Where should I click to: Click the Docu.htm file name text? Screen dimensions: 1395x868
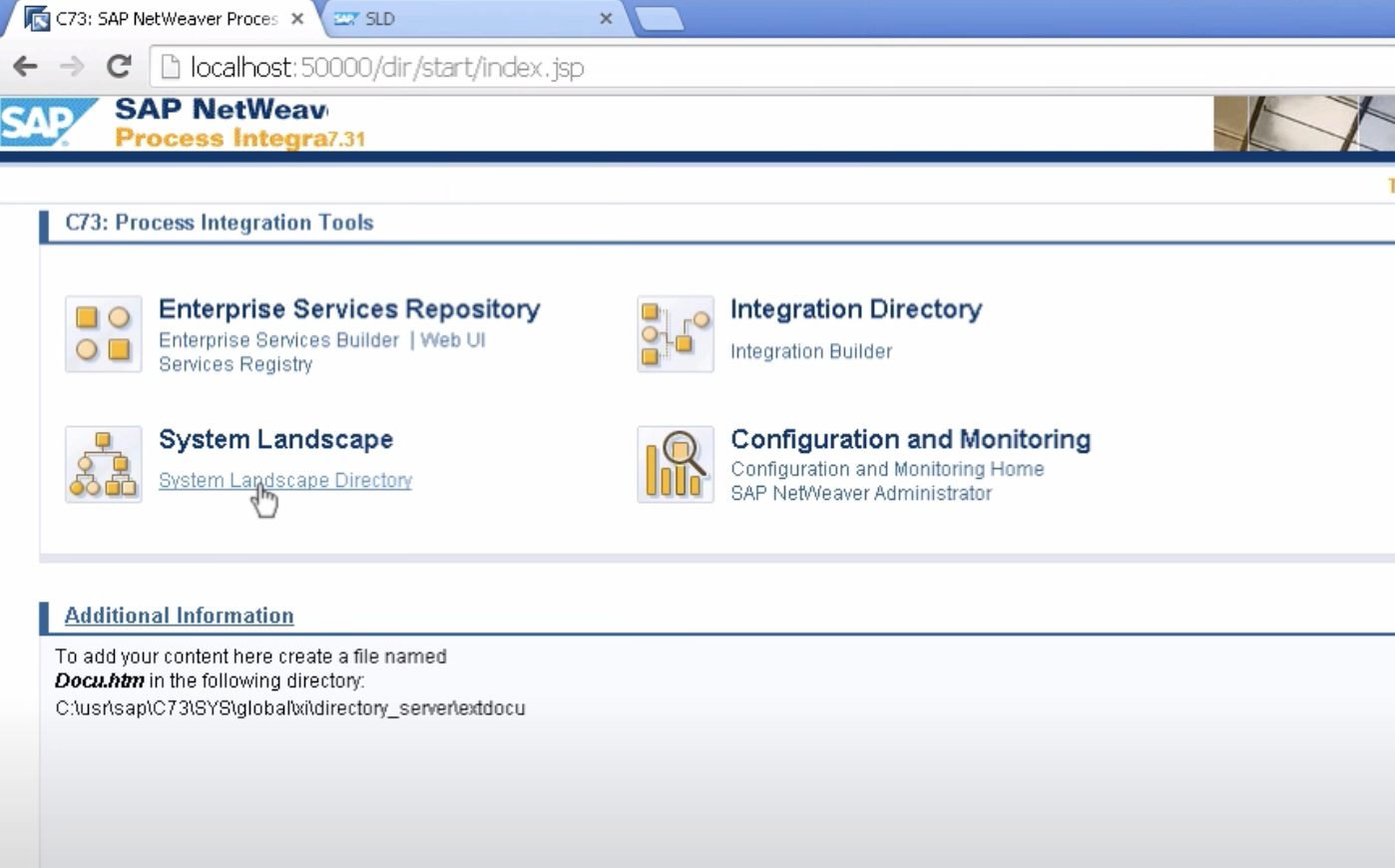[100, 680]
